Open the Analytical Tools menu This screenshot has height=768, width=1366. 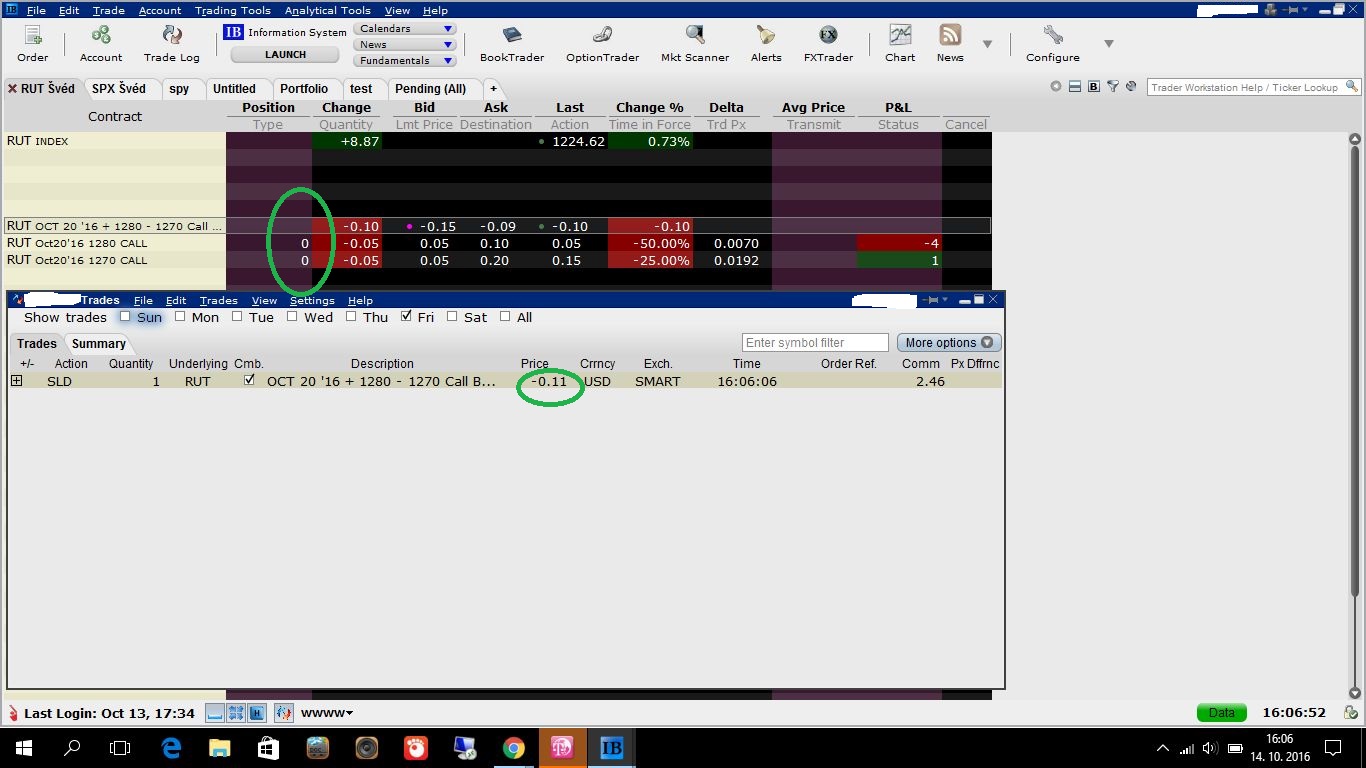point(327,10)
